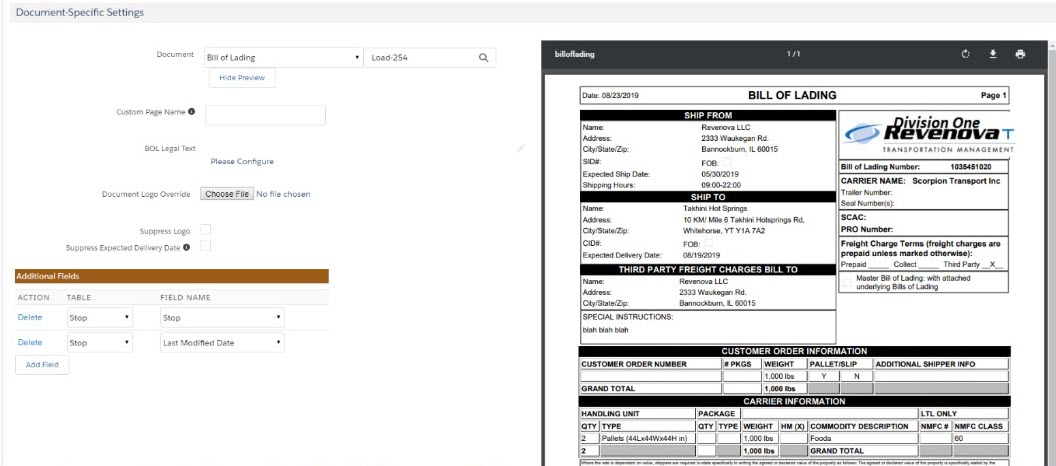Screen dimensions: 1056x466
Task: Click the Custom Page Name info icon
Action: tap(192, 112)
